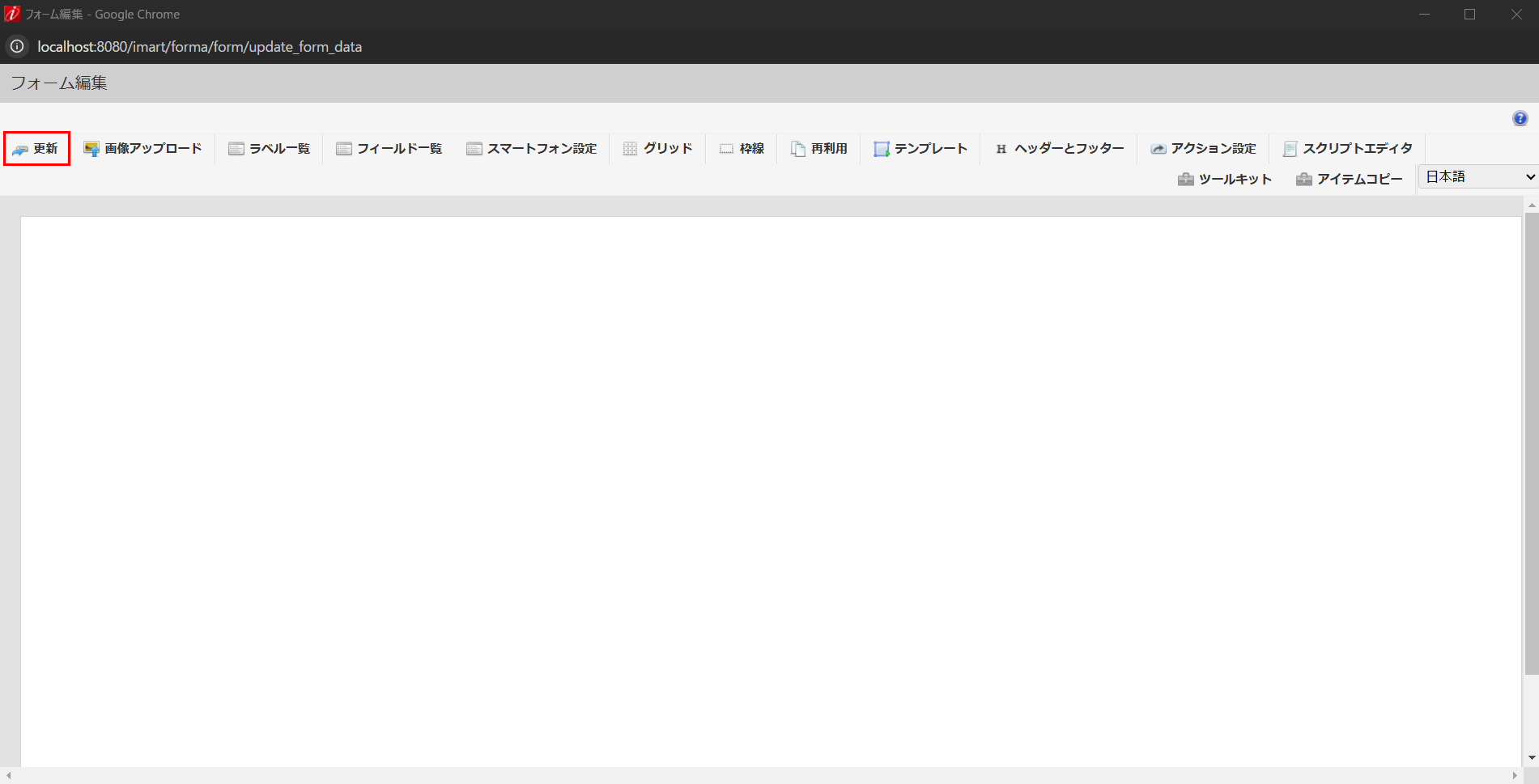
Task: Click the blank form design canvas
Action: tap(769, 485)
